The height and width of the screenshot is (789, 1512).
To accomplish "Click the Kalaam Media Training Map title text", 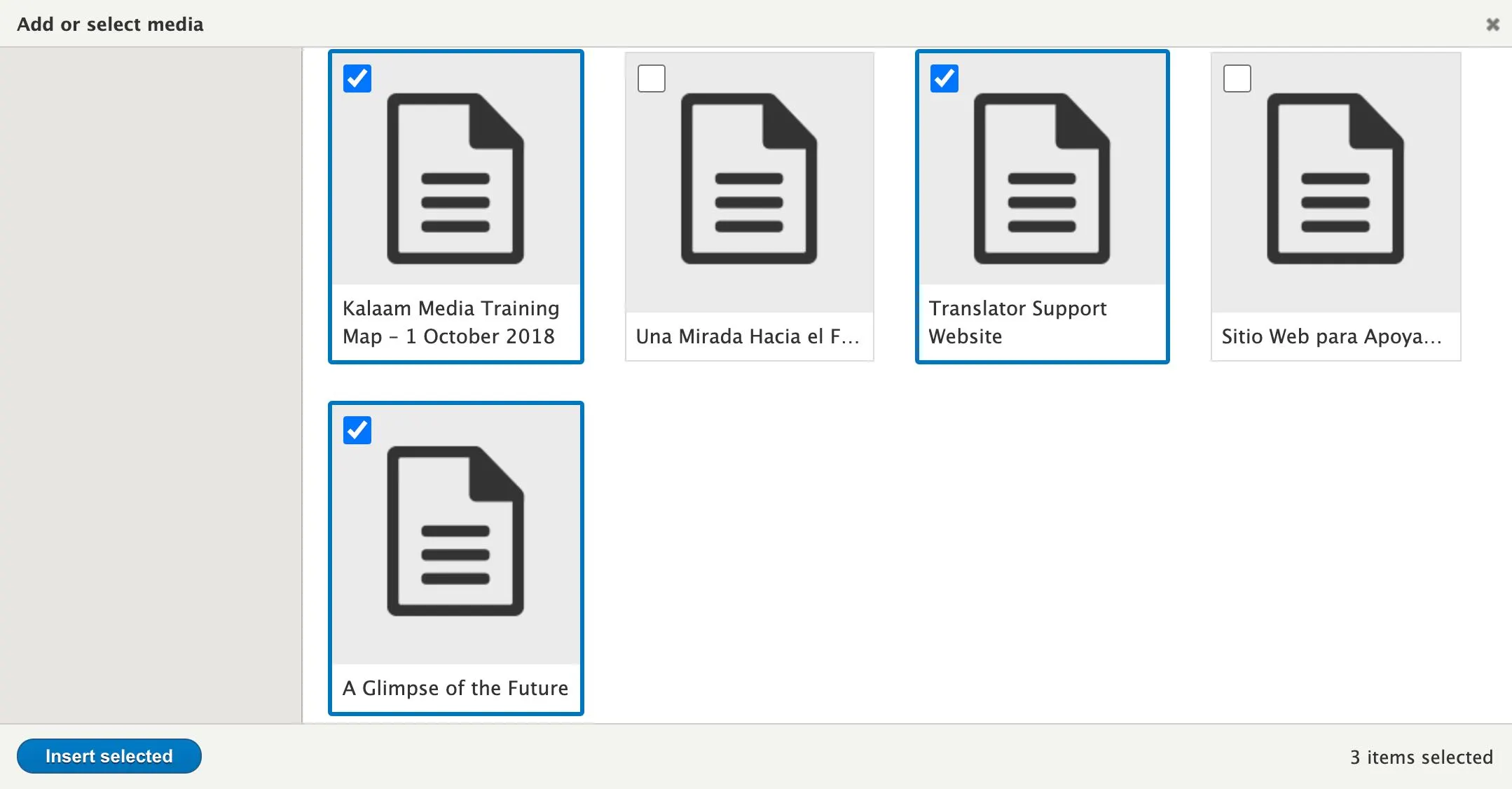I will 451,322.
